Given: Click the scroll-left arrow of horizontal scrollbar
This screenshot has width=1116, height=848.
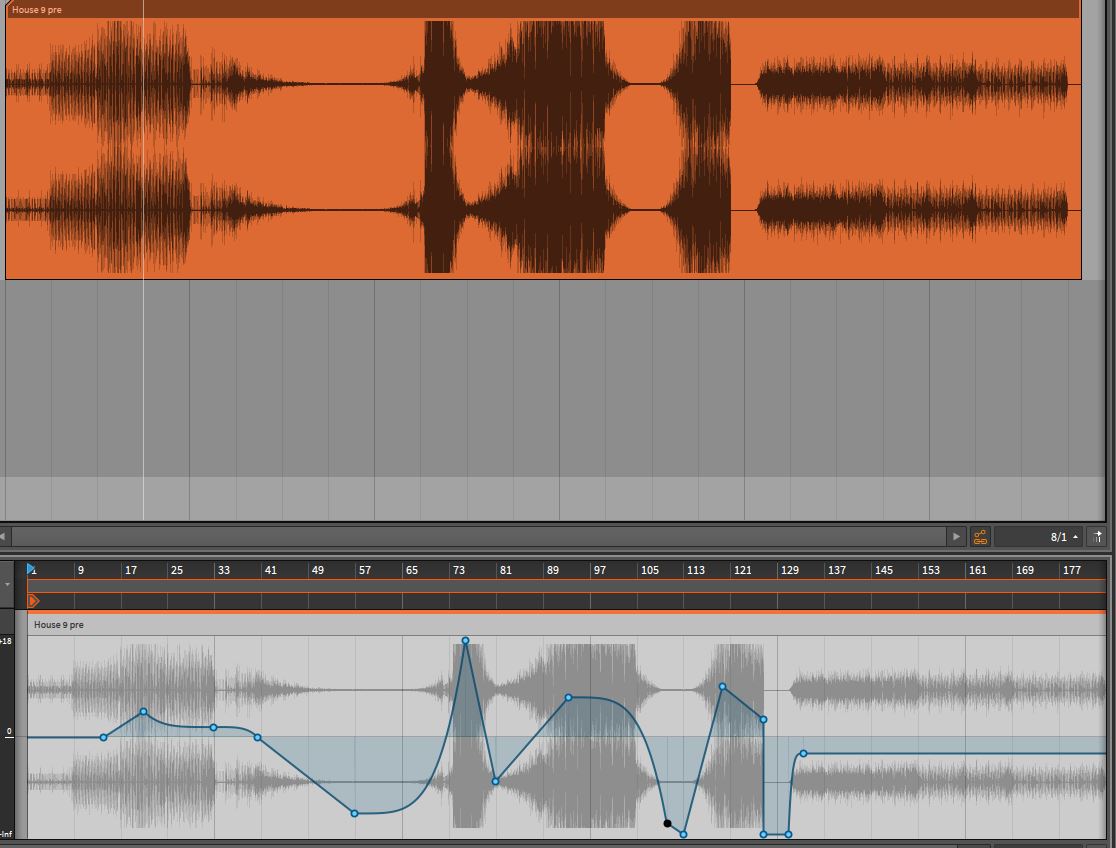Looking at the screenshot, I should coord(4,537).
